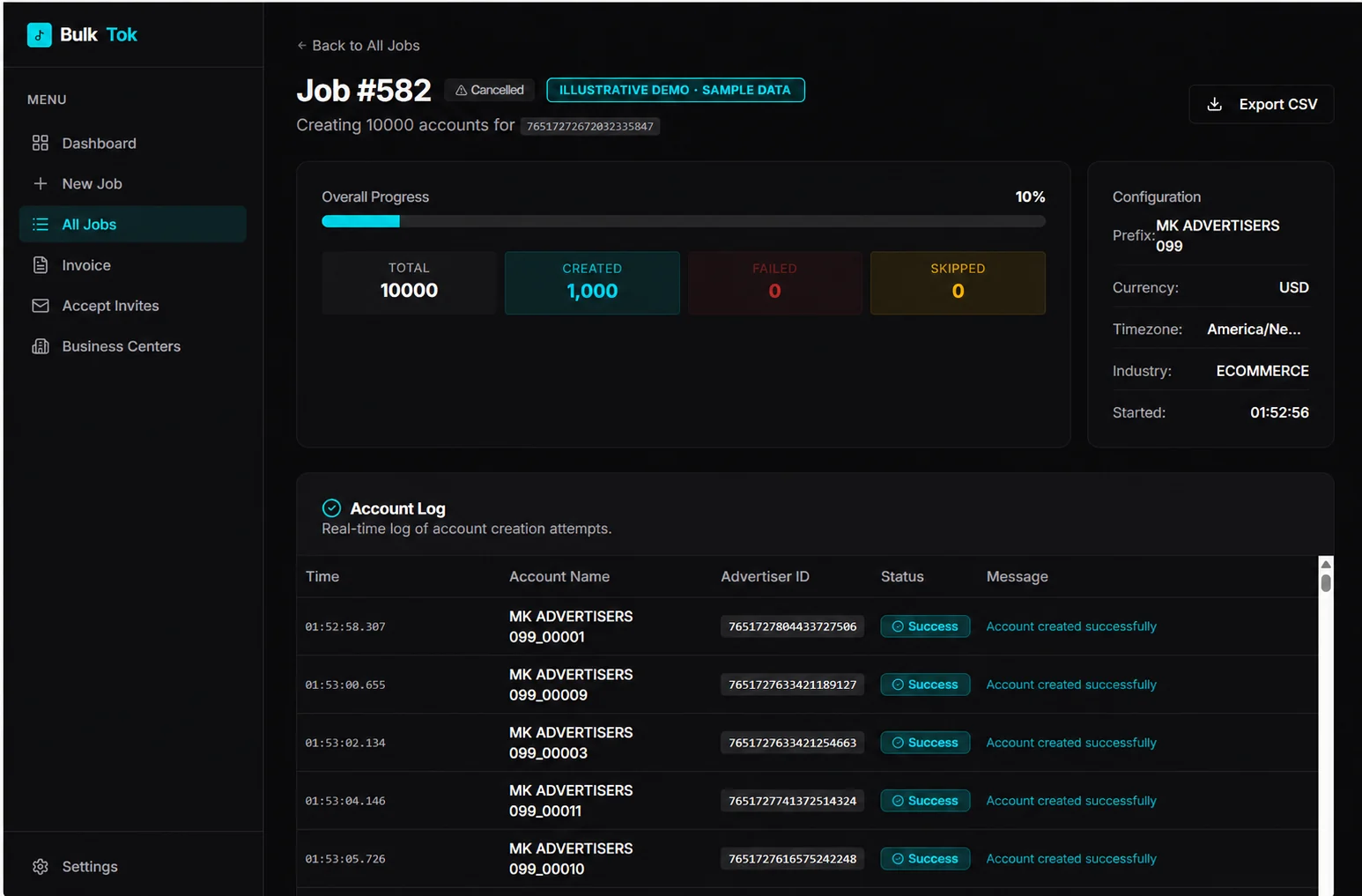Click the Currency value USD
Screen dimensions: 1362x896
[1293, 287]
